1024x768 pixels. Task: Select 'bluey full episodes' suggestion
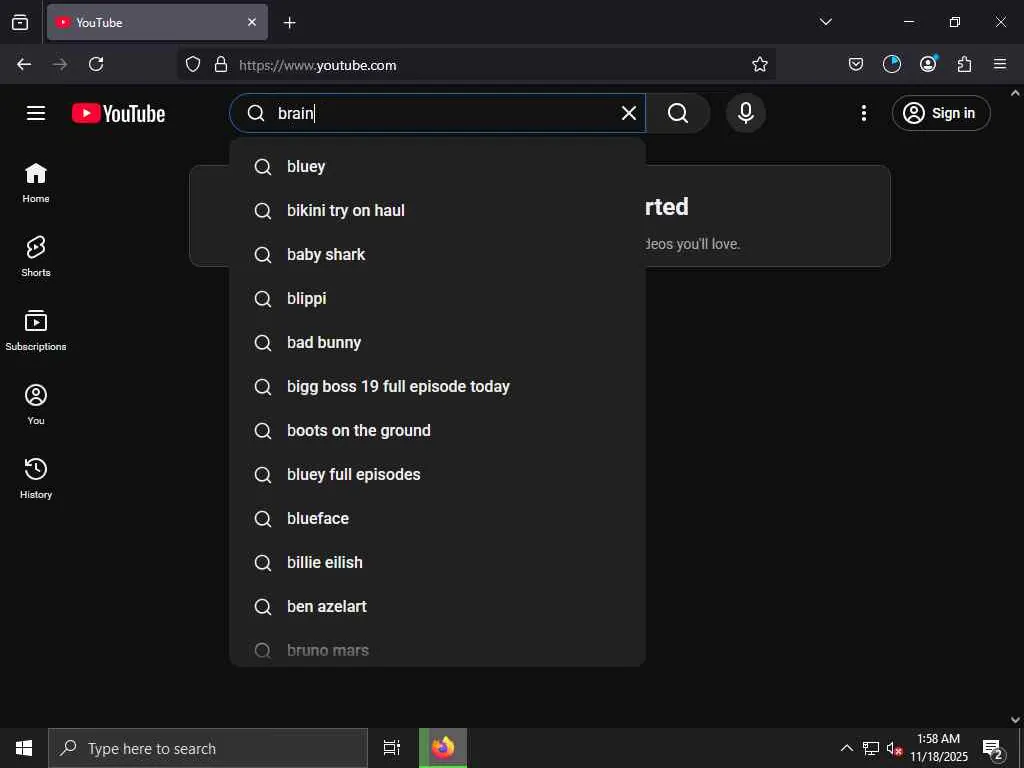438,475
